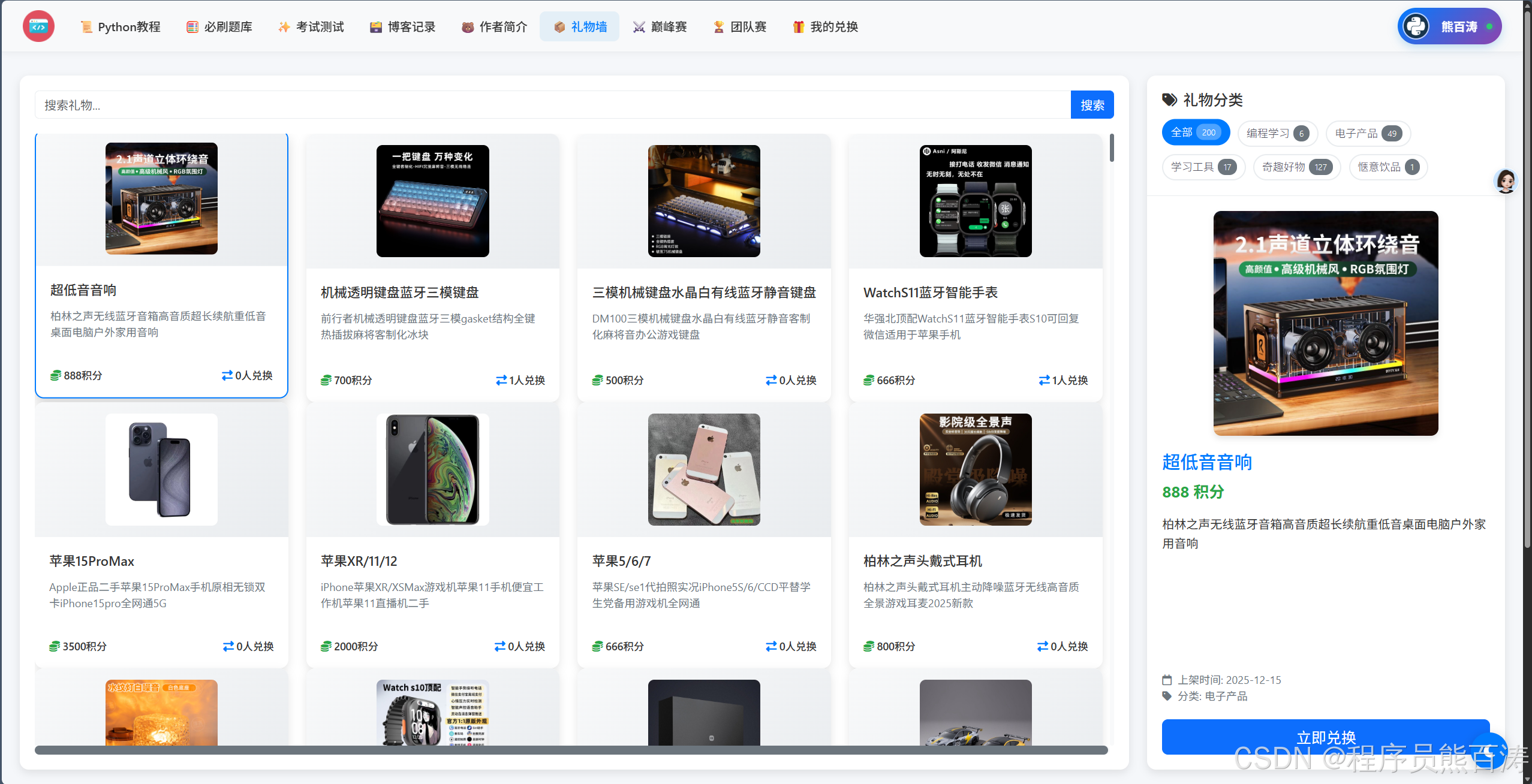The height and width of the screenshot is (784, 1532).
Task: Click the coin icon beside 2000积分
Action: tap(326, 646)
